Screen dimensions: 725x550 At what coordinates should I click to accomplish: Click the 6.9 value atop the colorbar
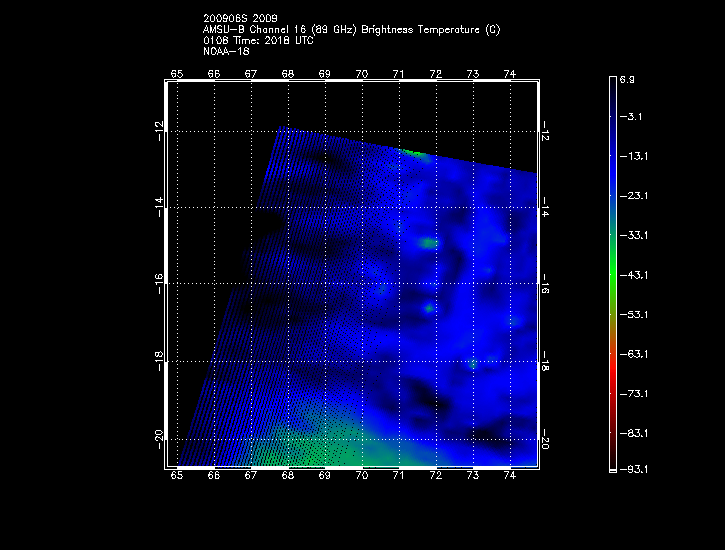point(627,78)
